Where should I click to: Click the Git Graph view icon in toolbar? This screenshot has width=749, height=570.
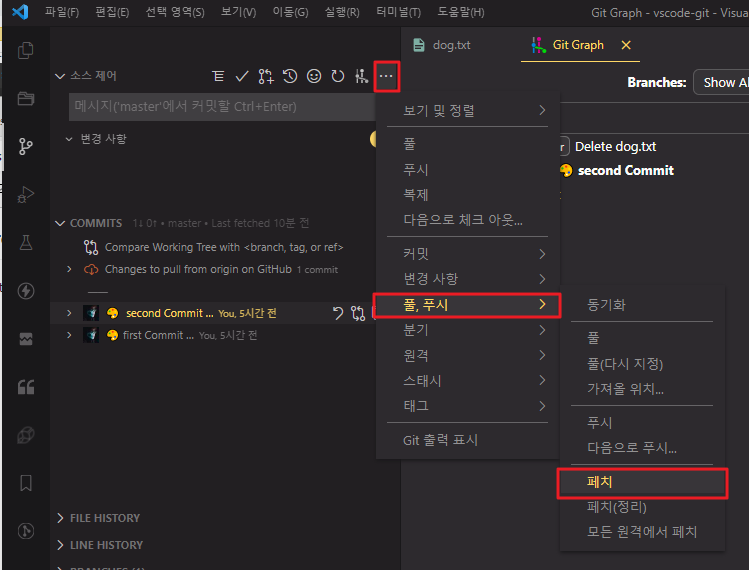(x=362, y=76)
